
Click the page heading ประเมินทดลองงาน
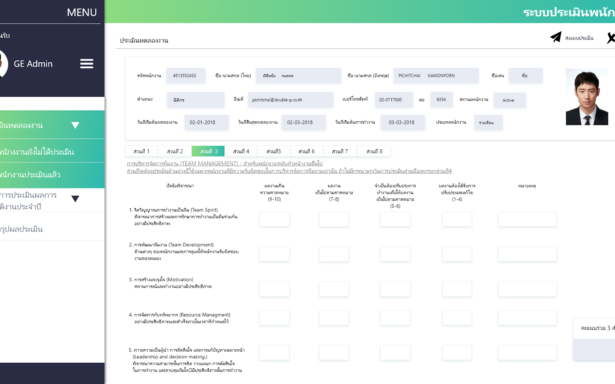click(x=144, y=40)
